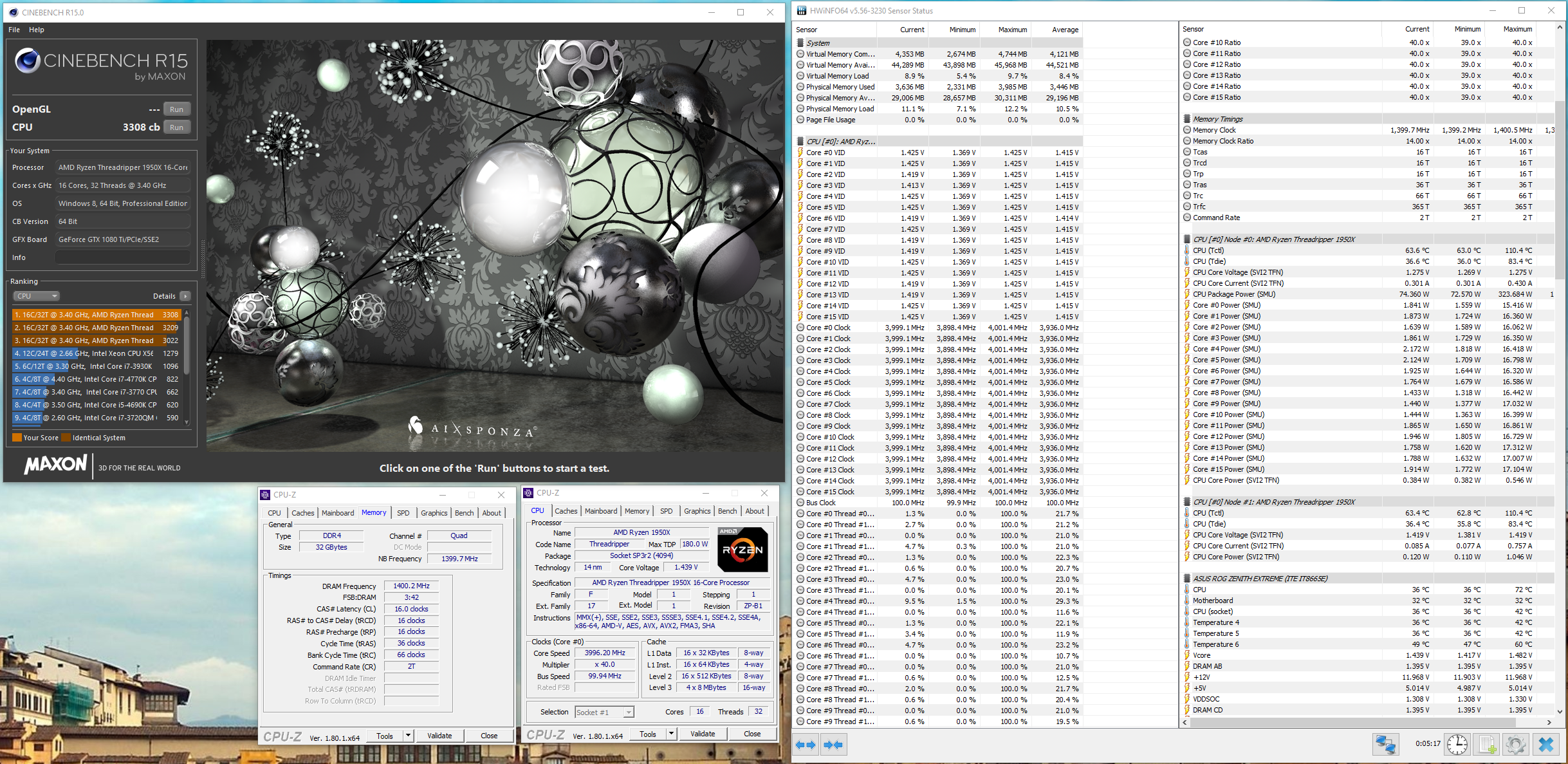This screenshot has height=764, width=1568.
Task: Open HWiNFO remote monitoring network icon
Action: [x=1385, y=745]
